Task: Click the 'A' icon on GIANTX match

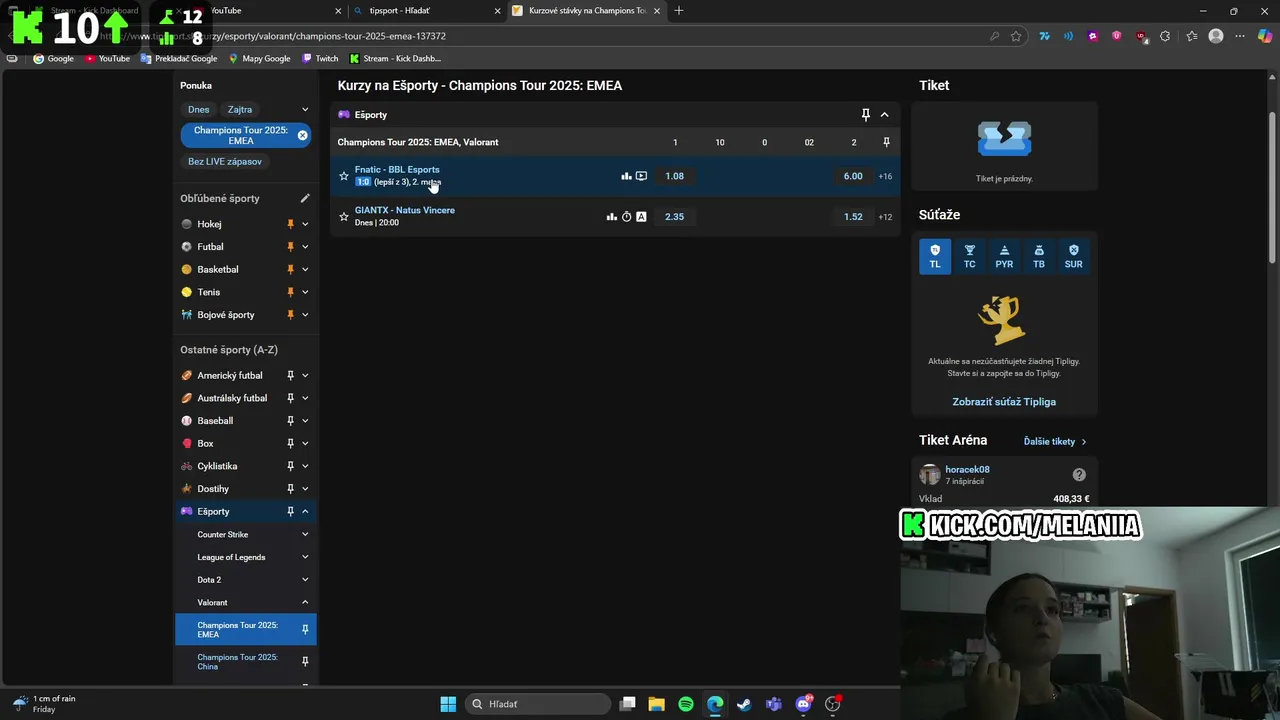Action: [x=641, y=216]
